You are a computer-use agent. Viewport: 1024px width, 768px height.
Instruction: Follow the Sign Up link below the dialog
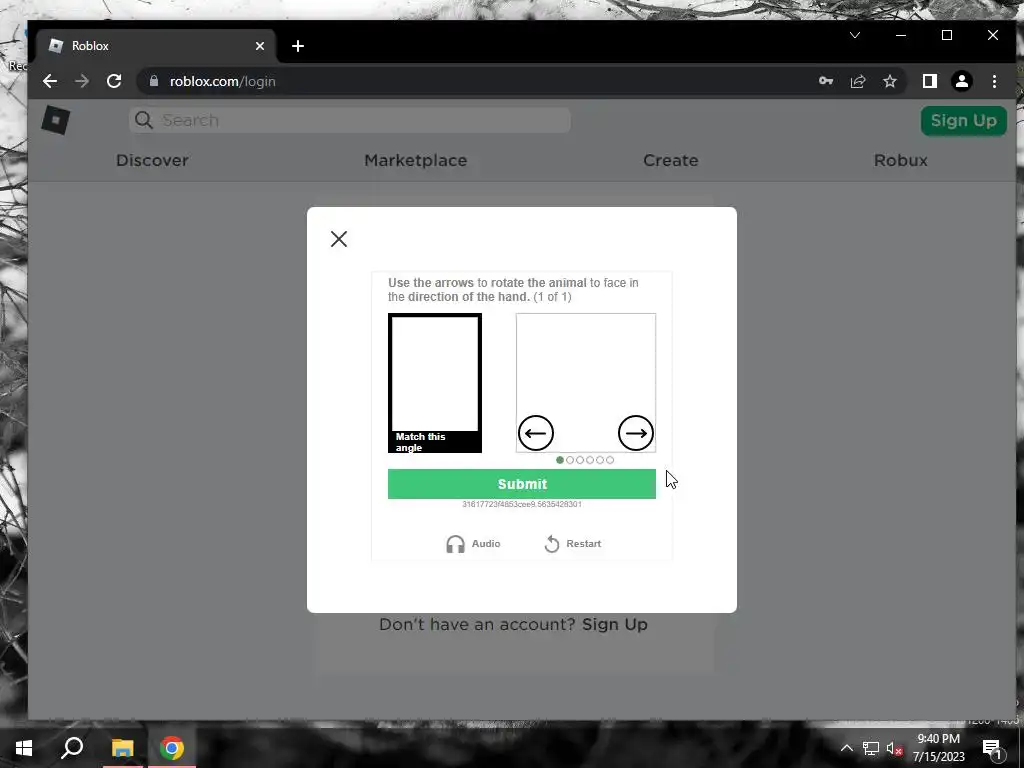615,624
